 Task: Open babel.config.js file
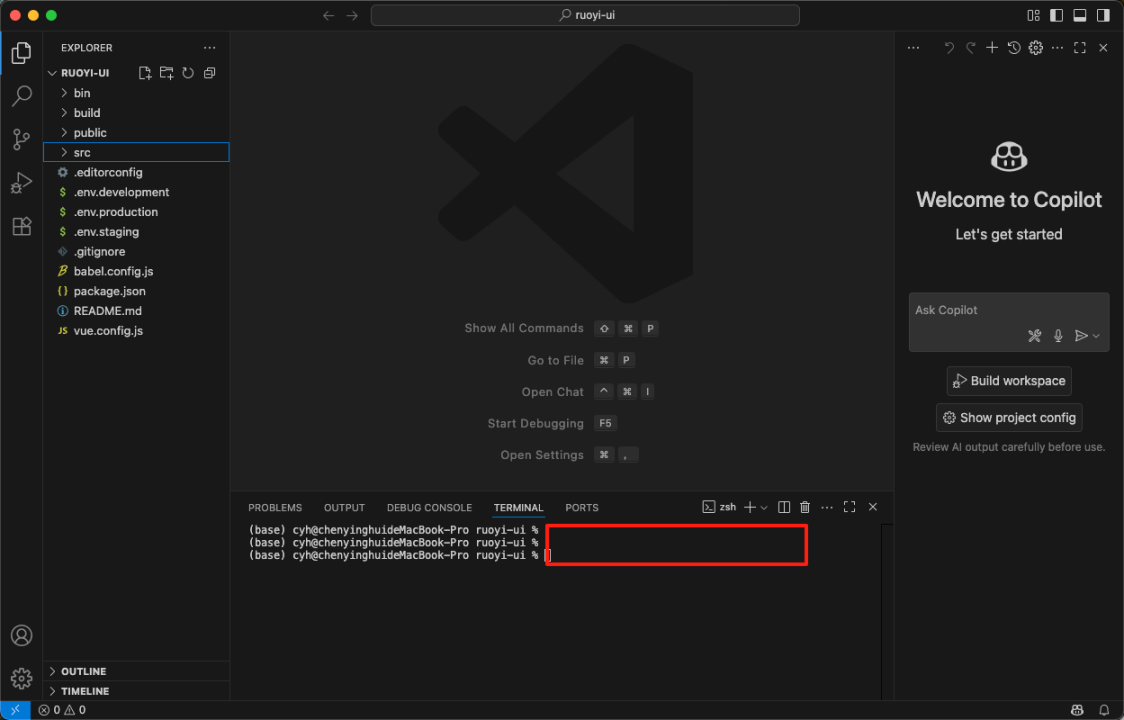(136, 272)
